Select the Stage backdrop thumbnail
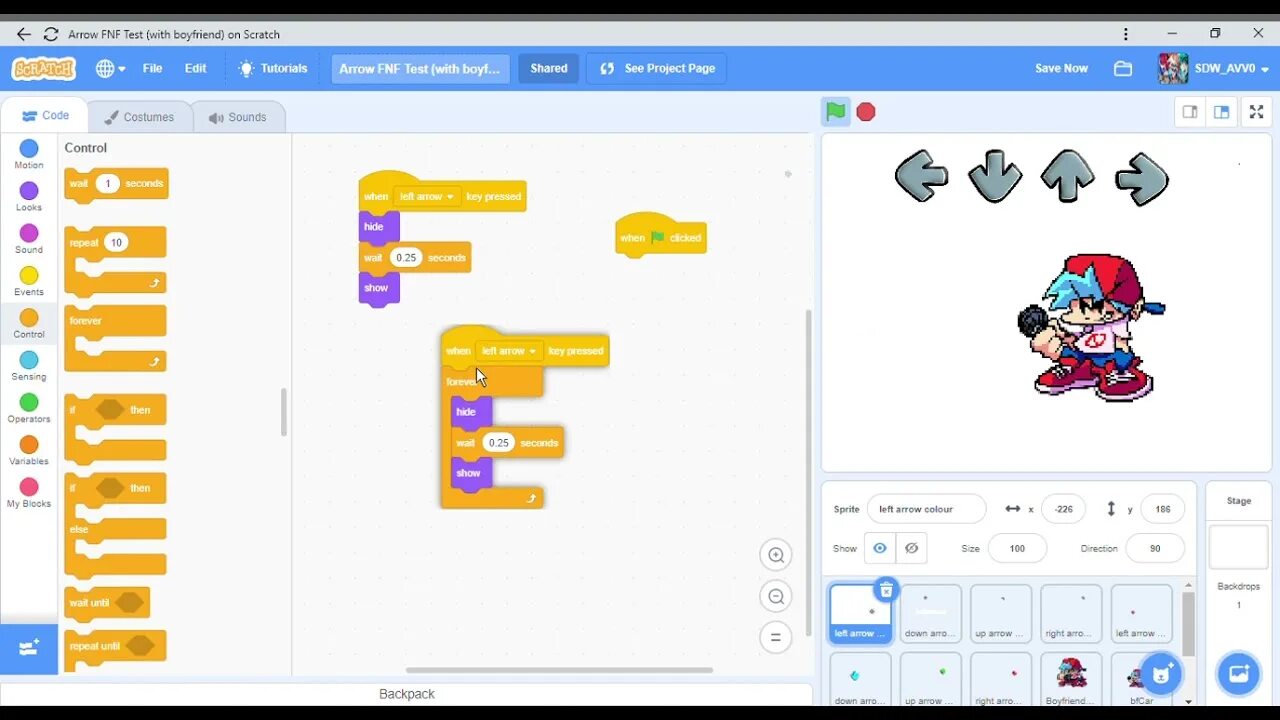 click(1238, 547)
